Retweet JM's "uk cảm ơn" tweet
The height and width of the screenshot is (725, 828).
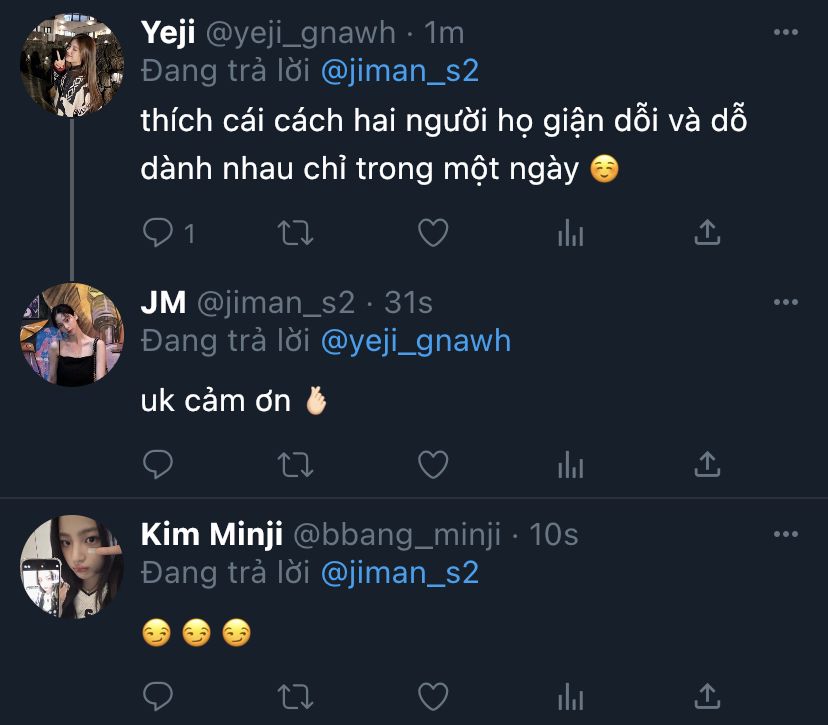[x=294, y=464]
